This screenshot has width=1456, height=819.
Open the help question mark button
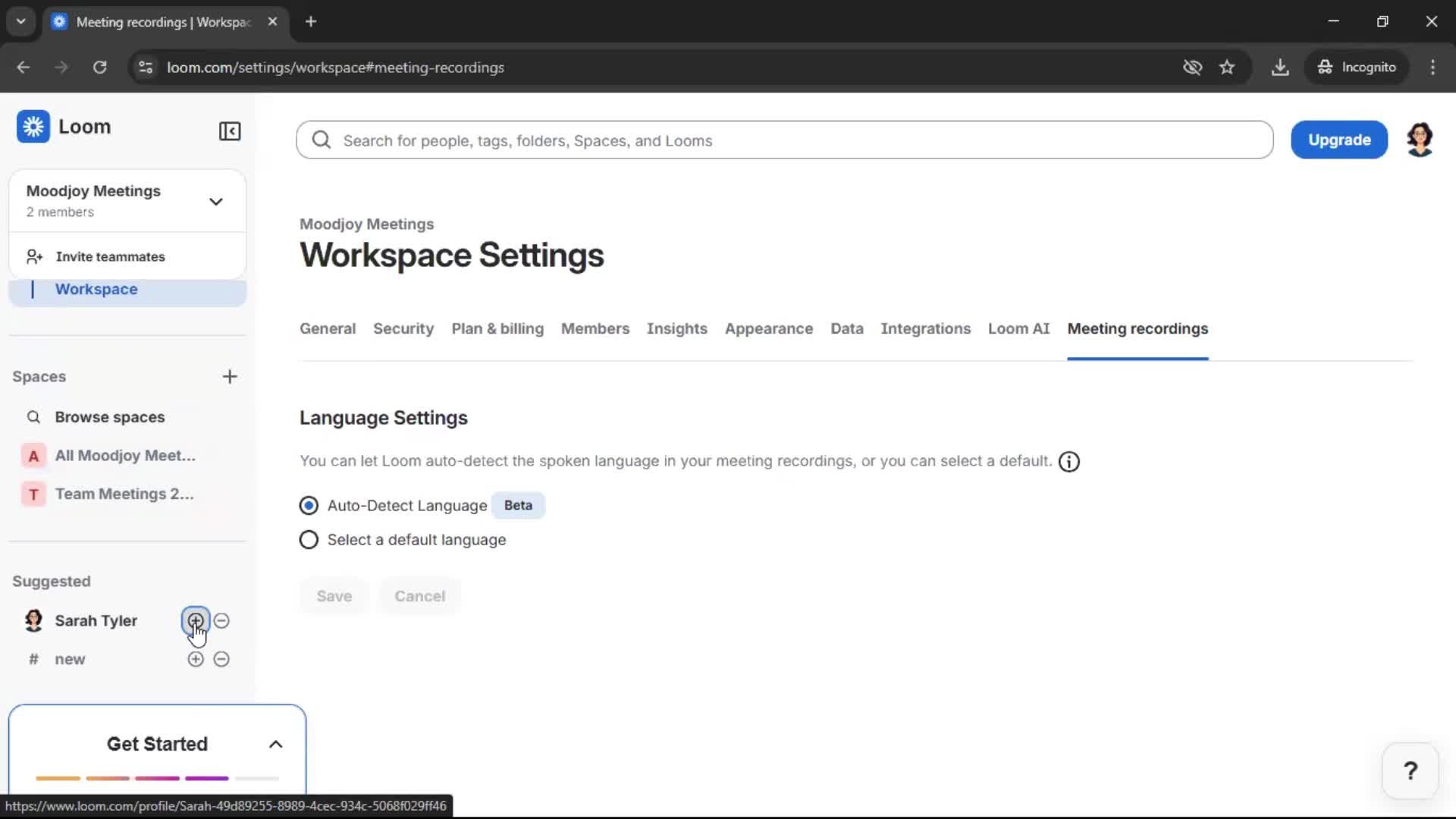pos(1409,770)
